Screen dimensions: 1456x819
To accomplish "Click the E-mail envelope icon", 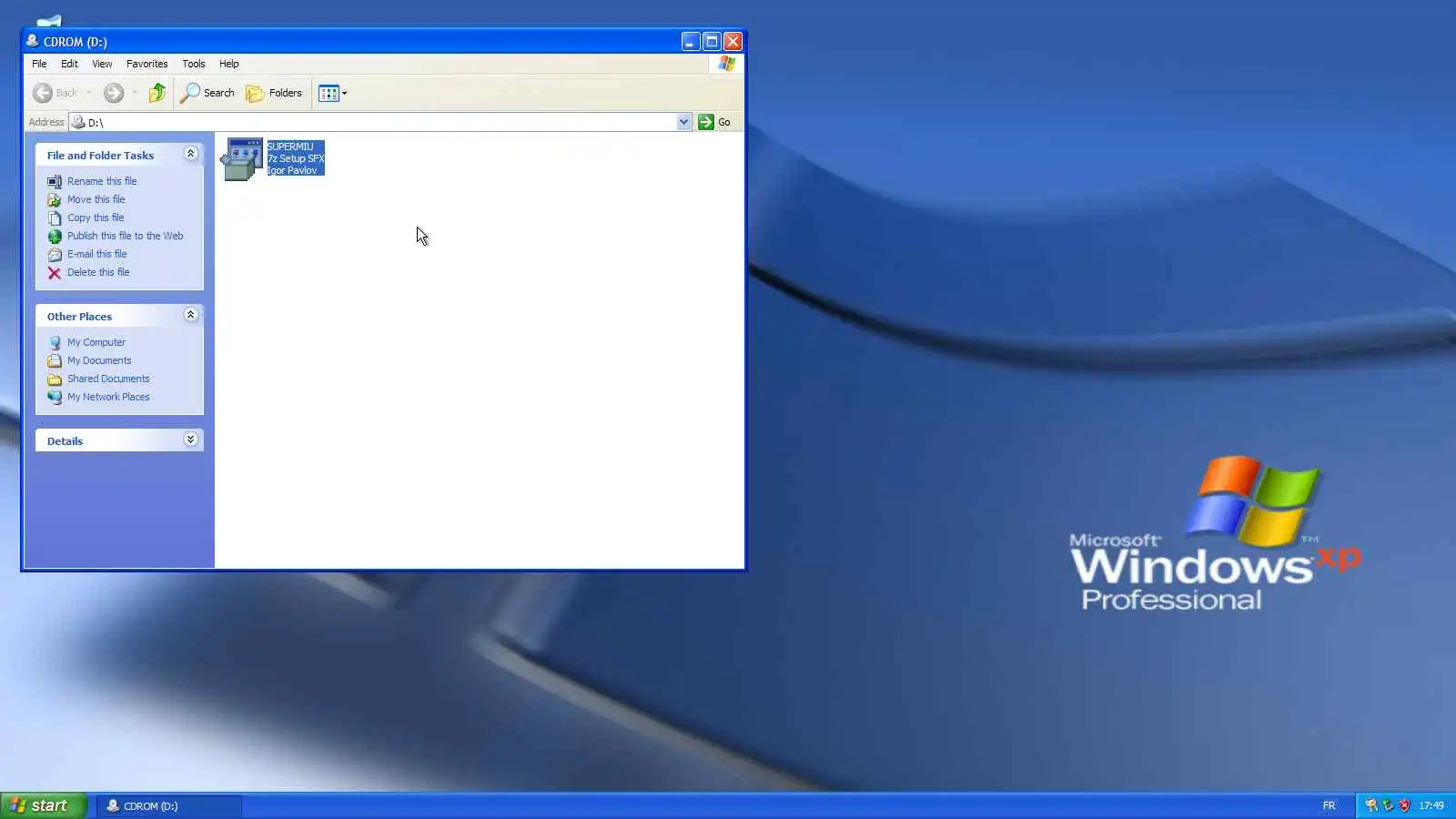I will click(55, 254).
